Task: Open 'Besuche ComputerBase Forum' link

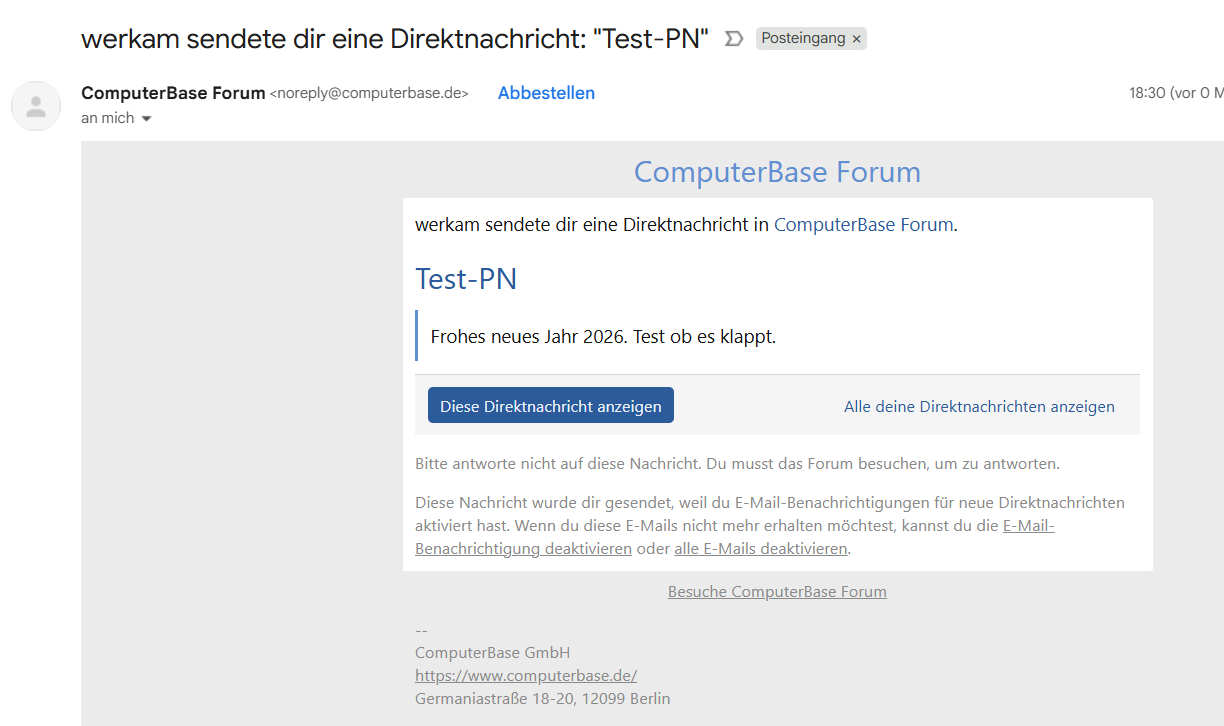Action: pos(777,591)
